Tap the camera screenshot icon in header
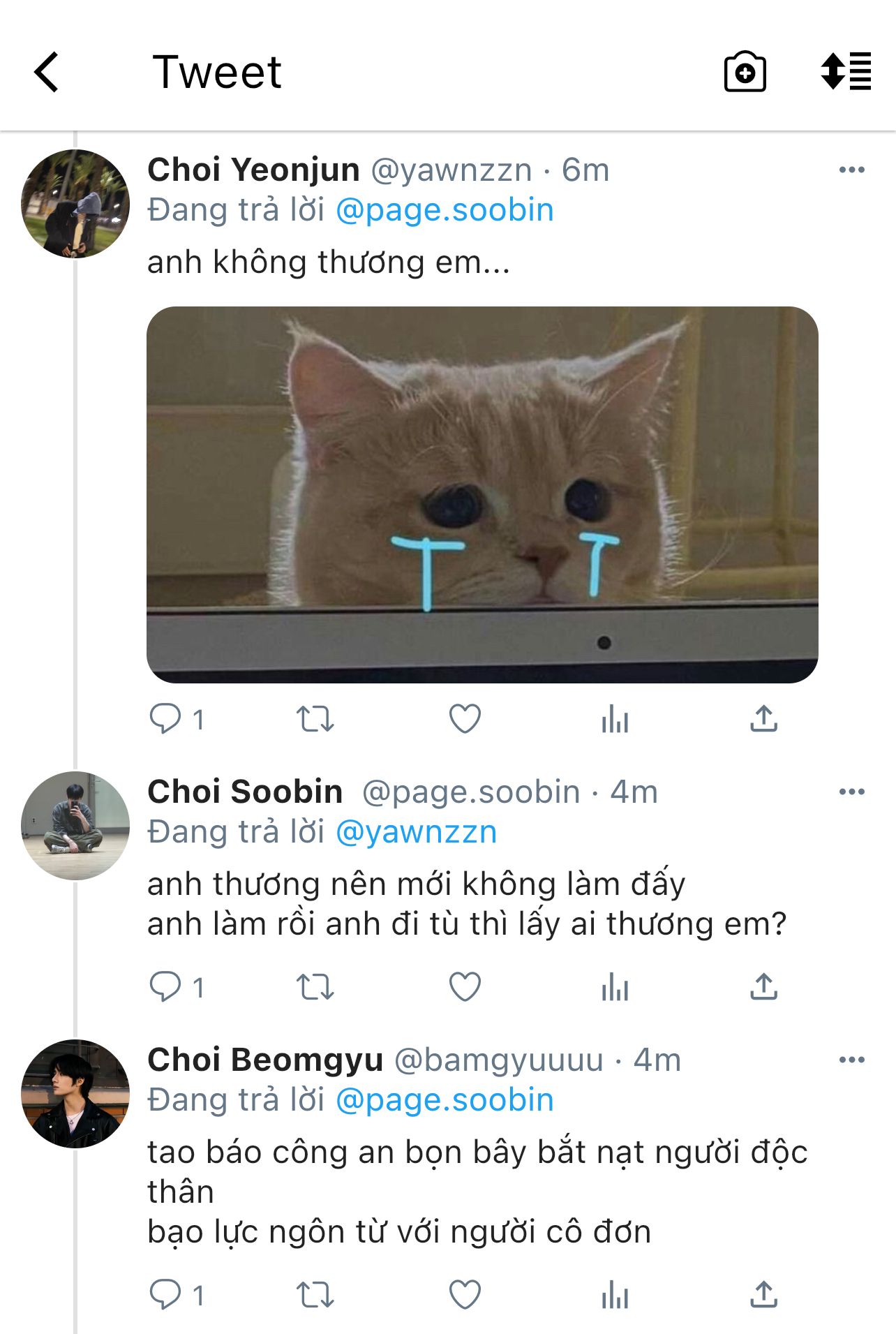 [745, 72]
